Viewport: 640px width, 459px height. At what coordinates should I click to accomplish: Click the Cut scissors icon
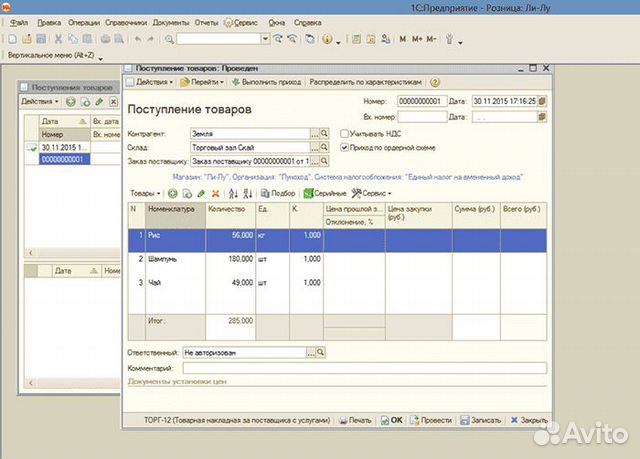pyautogui.click(x=58, y=39)
